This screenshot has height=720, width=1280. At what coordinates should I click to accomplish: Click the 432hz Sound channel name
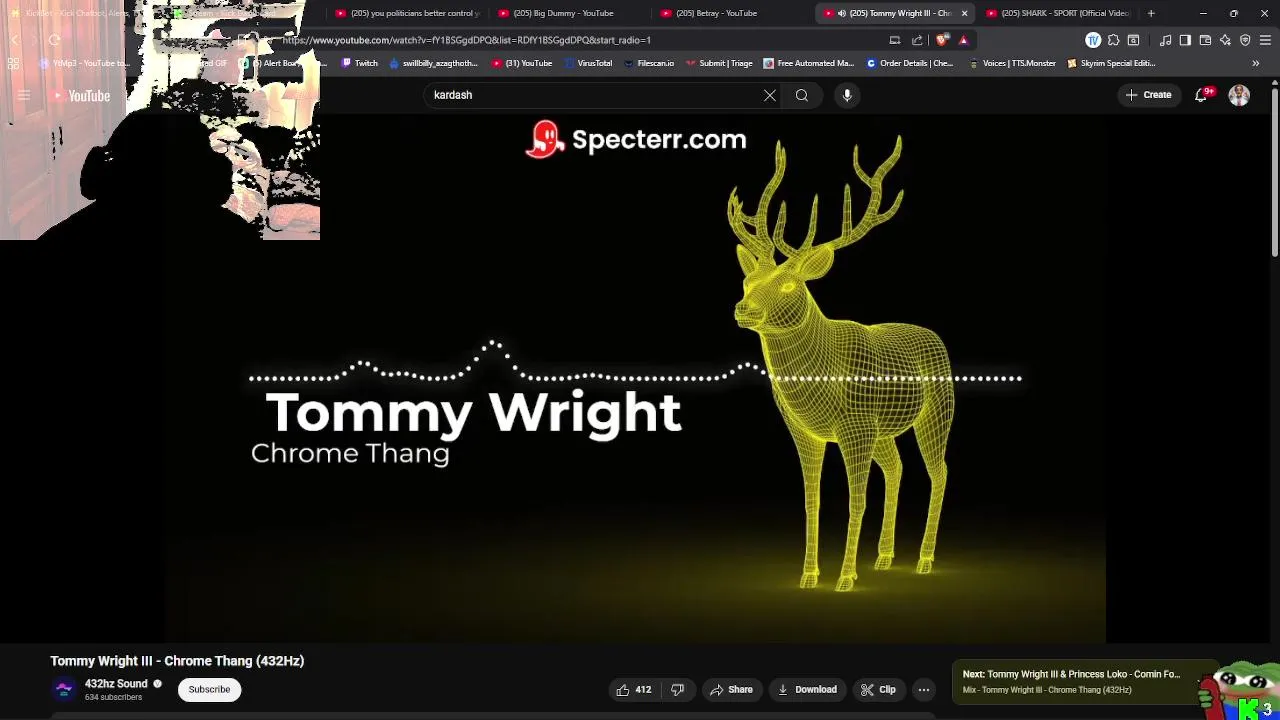pos(116,684)
